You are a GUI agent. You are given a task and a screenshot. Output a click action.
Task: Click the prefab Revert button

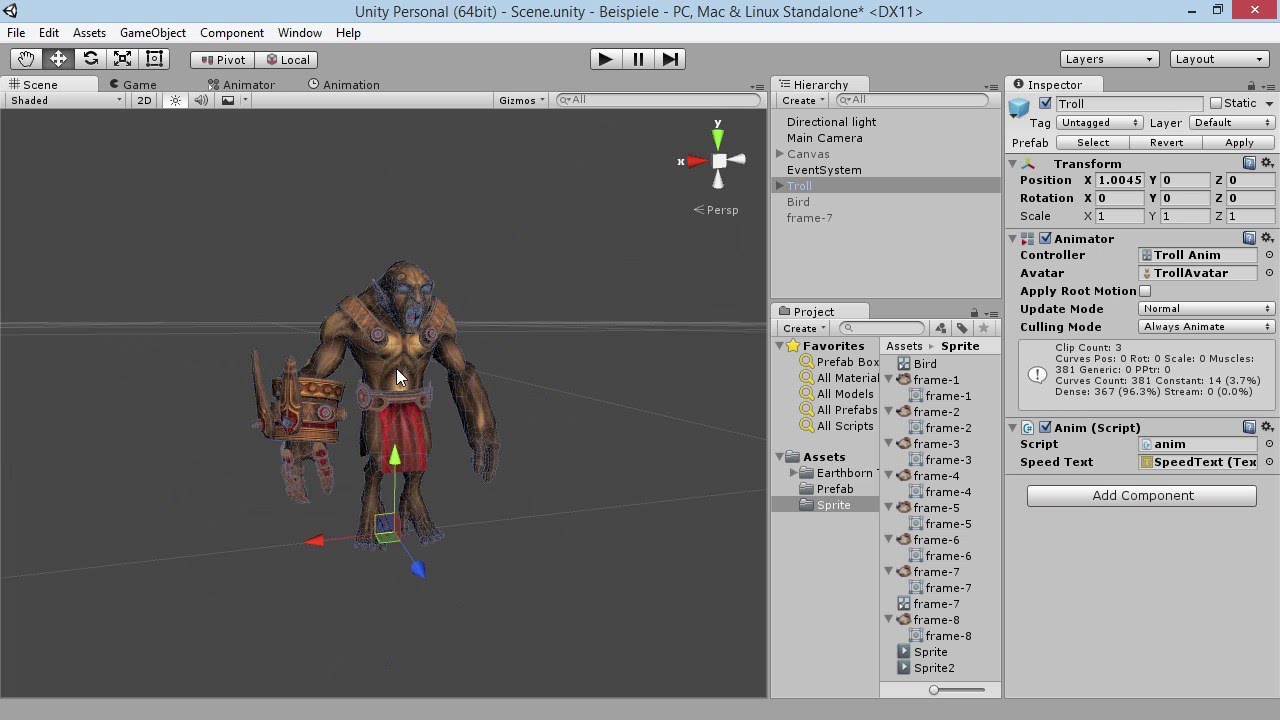(x=1166, y=143)
